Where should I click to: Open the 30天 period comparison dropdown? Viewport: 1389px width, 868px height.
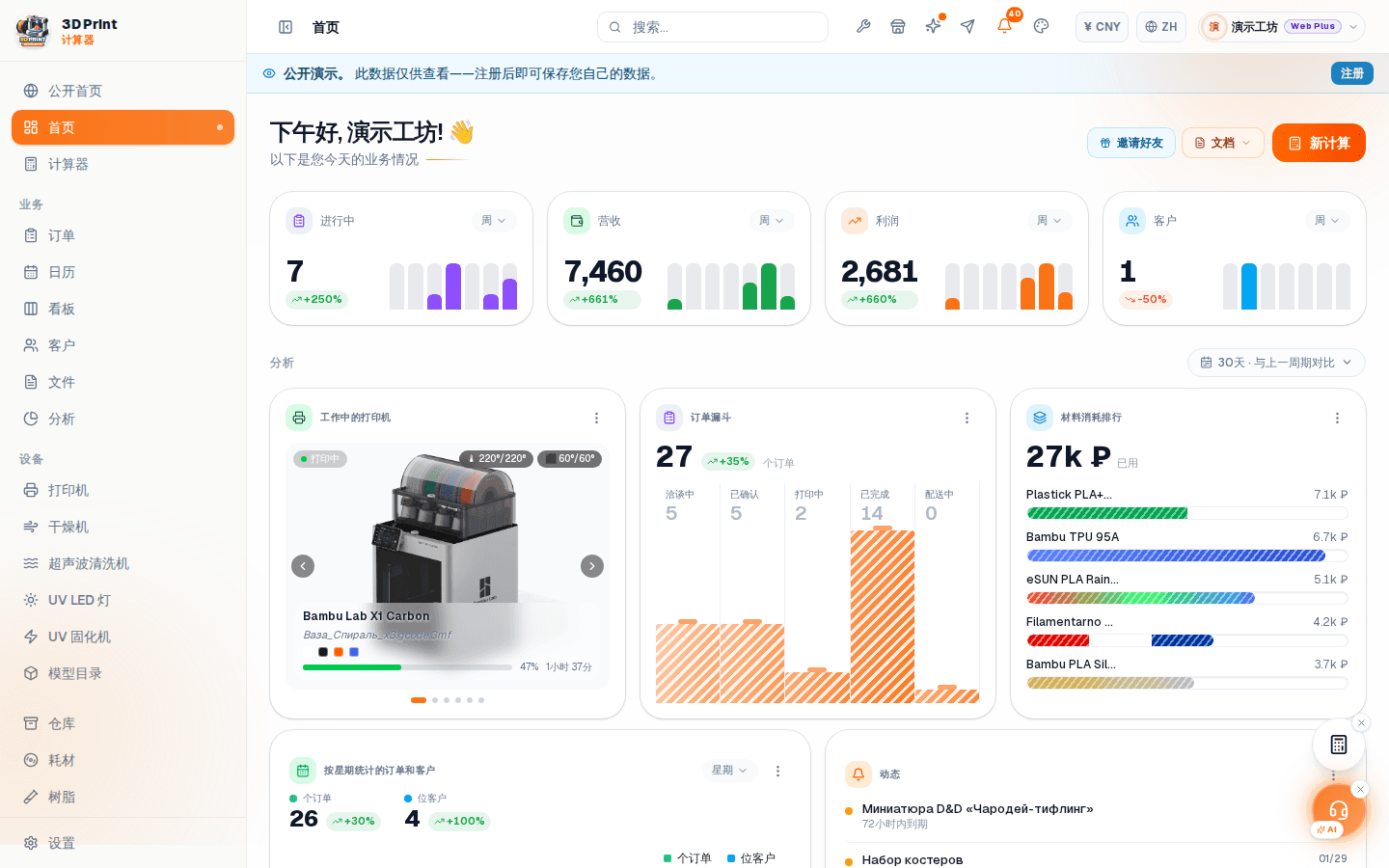point(1276,363)
